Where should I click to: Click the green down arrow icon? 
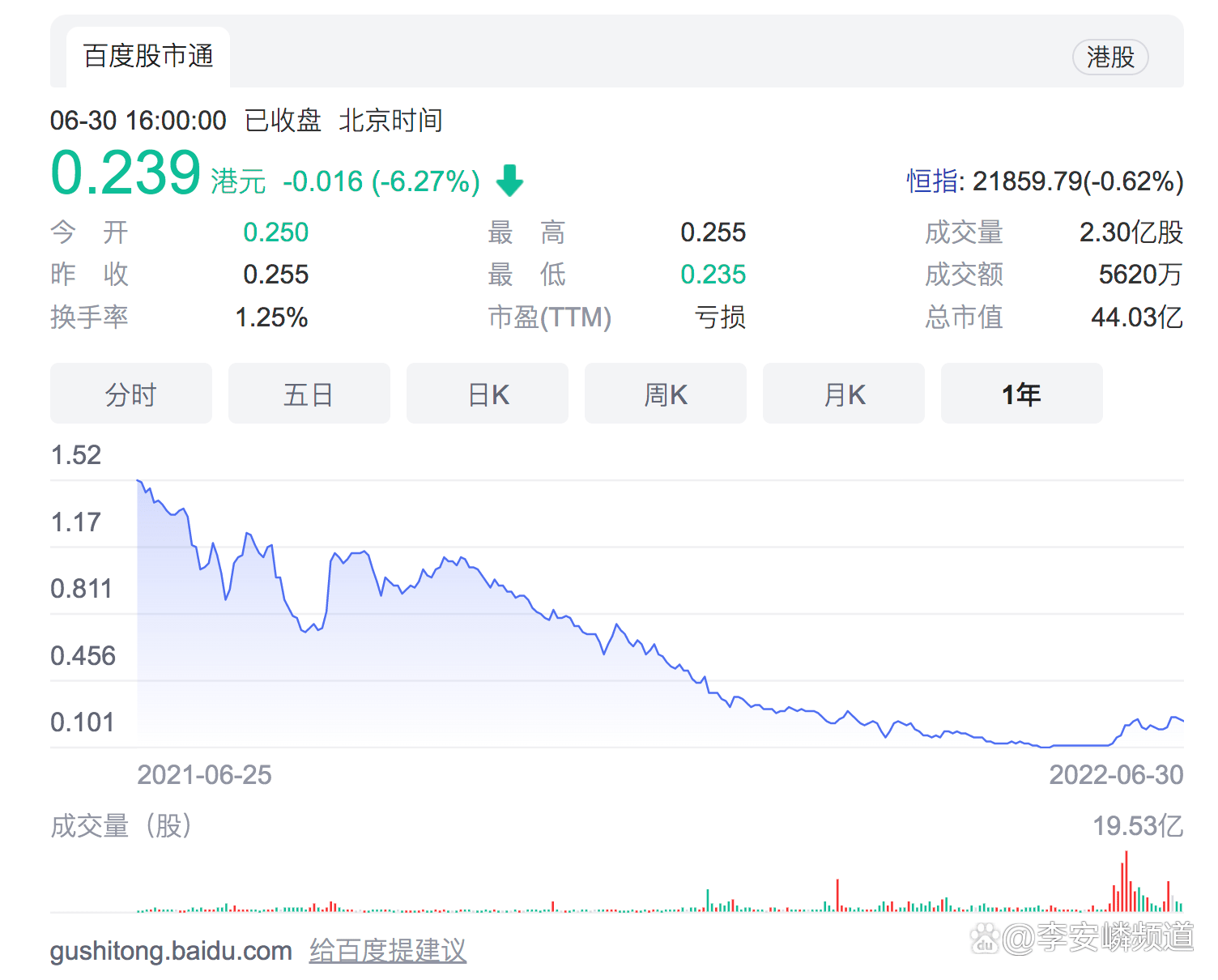coord(509,181)
